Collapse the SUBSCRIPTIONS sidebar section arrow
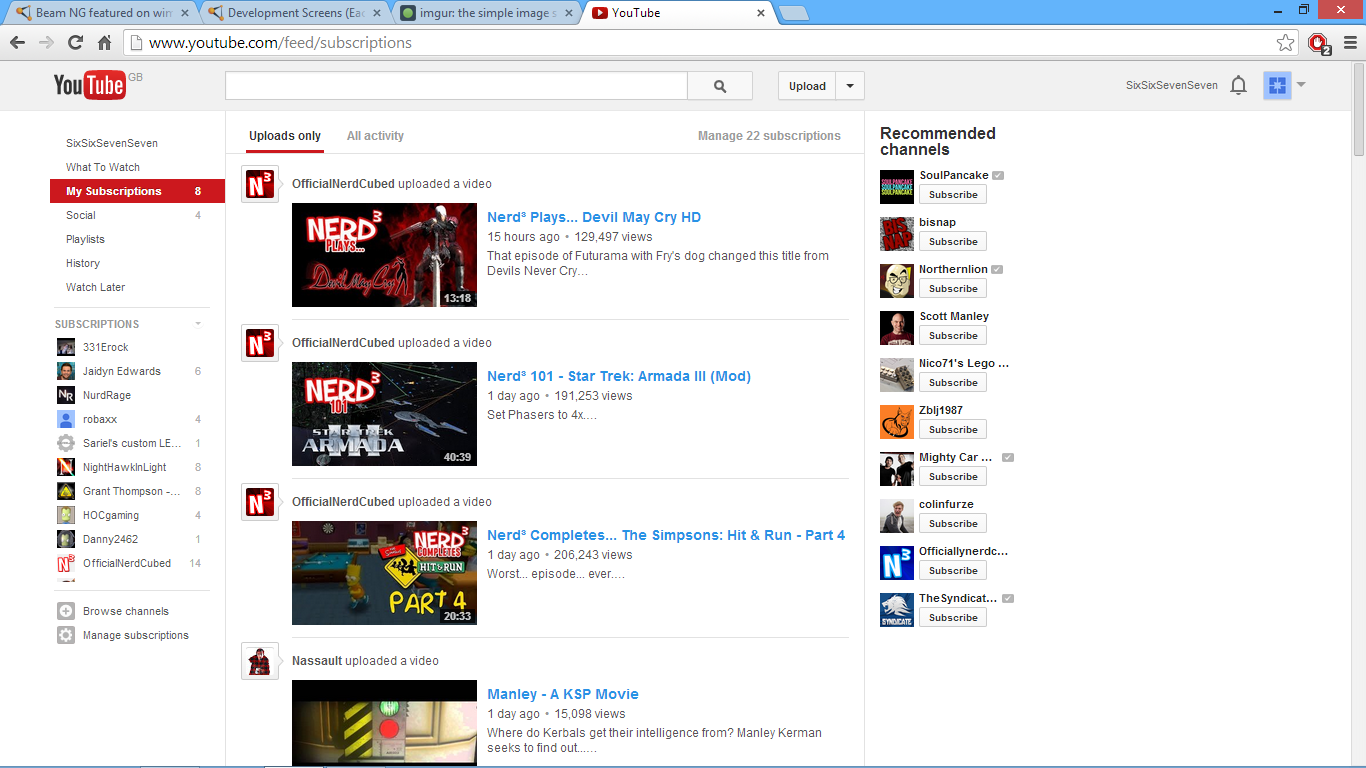Screen dimensions: 1366x768 click(x=198, y=324)
